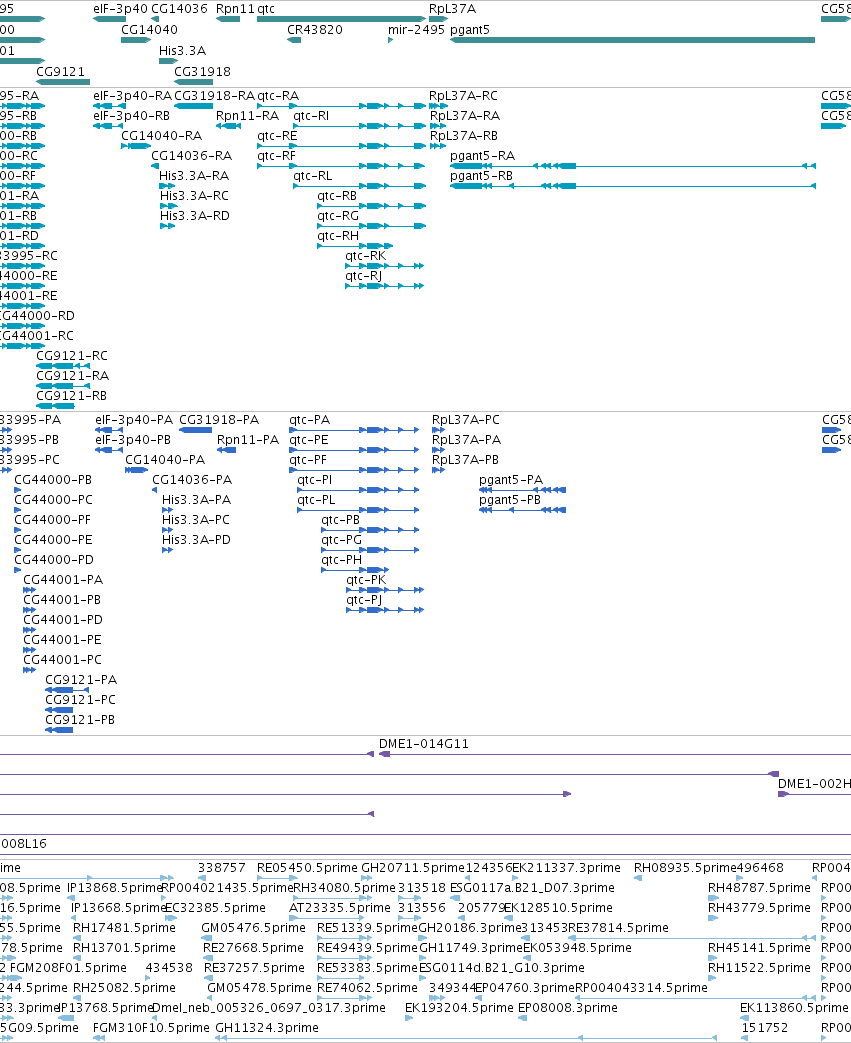Click the teal qtc gene span bar
Image resolution: width=851 pixels, height=1043 pixels.
(x=341, y=19)
